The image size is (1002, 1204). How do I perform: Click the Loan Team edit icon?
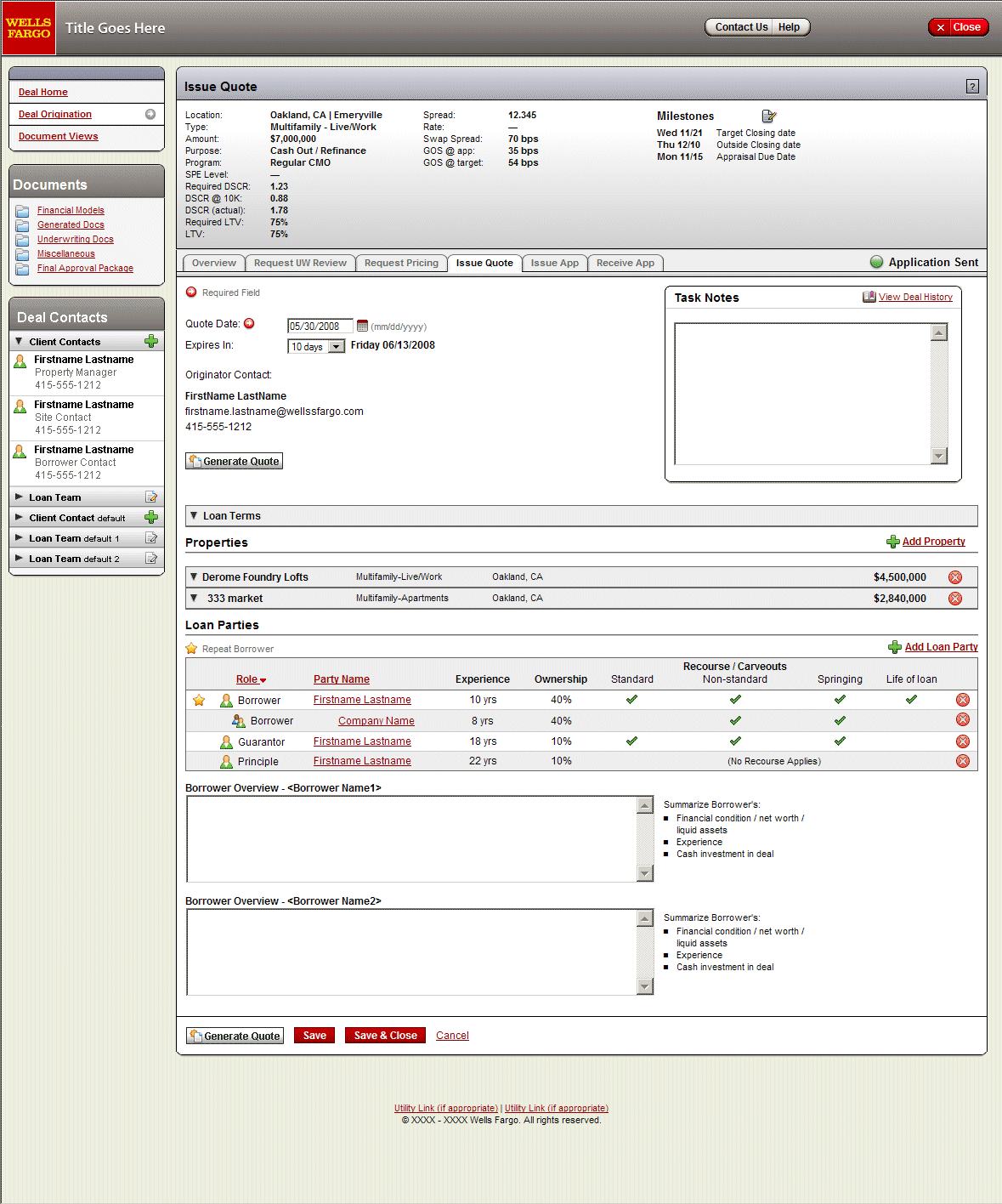coord(151,497)
